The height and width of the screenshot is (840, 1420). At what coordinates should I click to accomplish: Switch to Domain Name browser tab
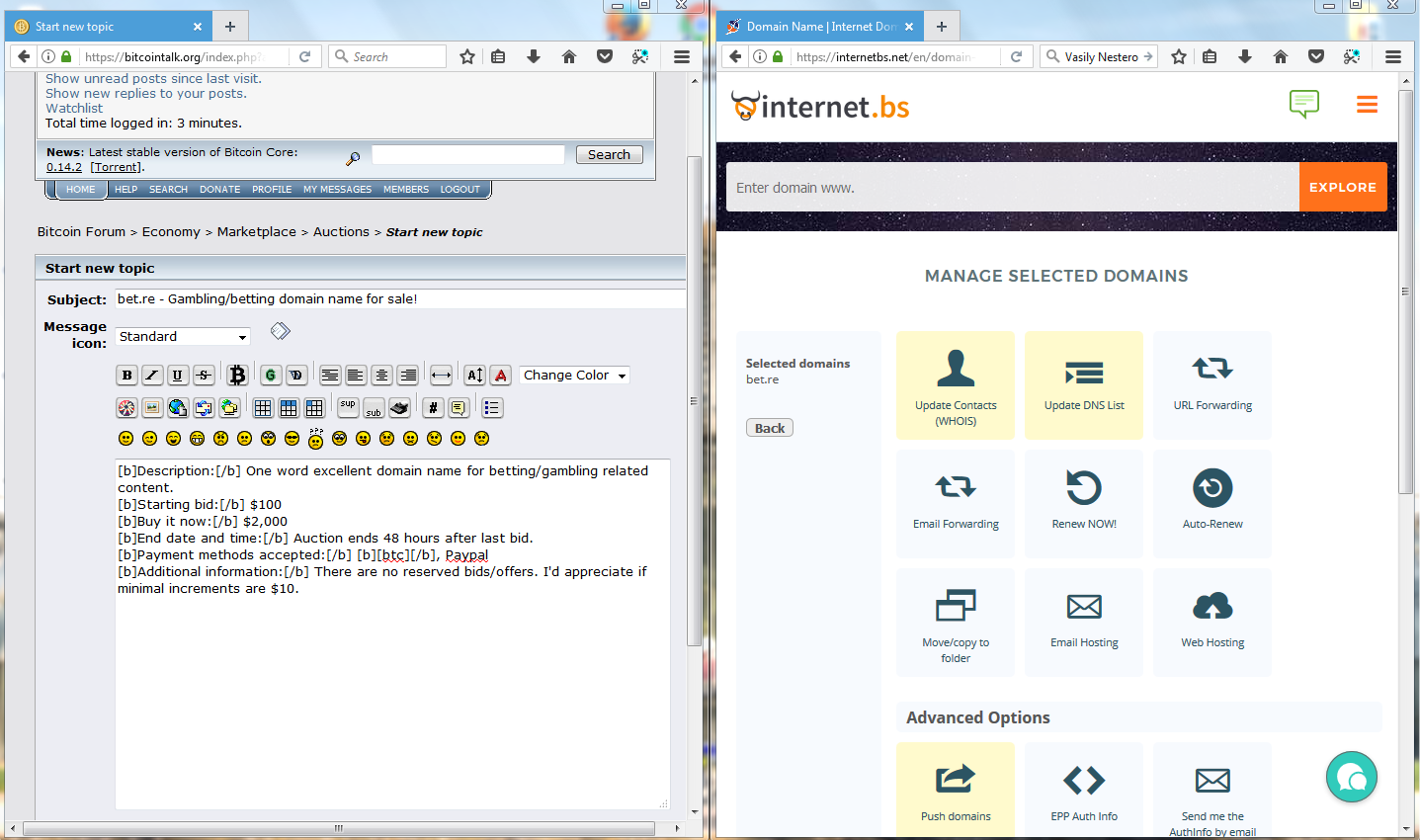821,27
